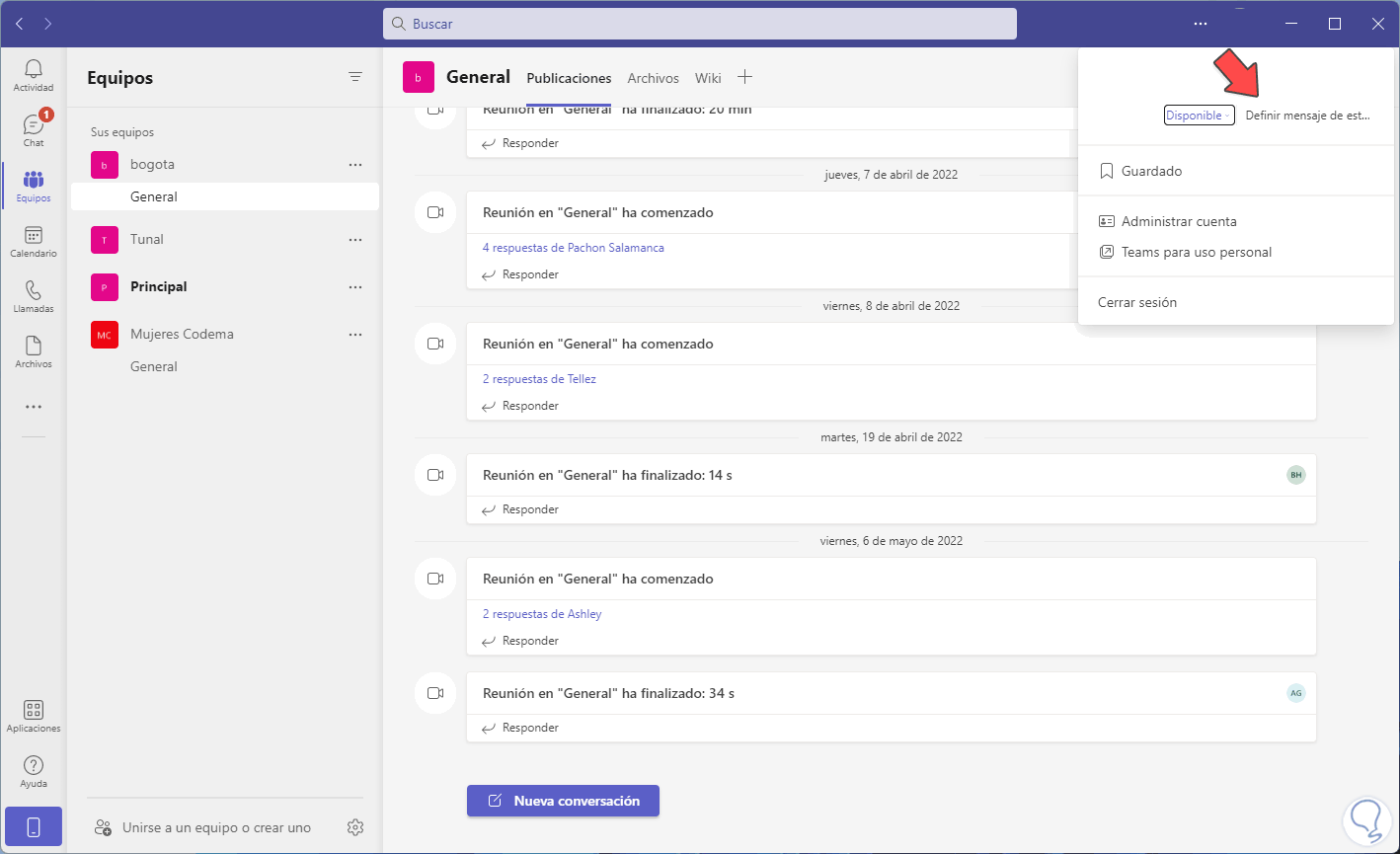1400x854 pixels.
Task: Click the manage teams gear icon
Action: click(x=356, y=827)
